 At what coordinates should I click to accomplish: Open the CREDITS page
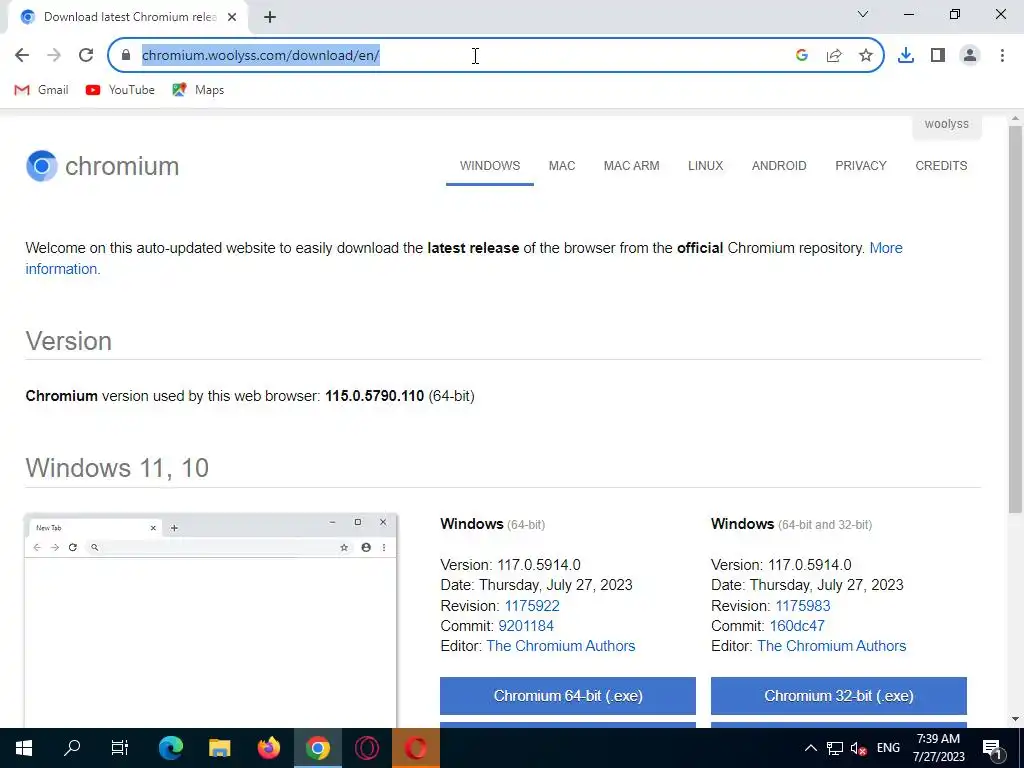pyautogui.click(x=941, y=166)
